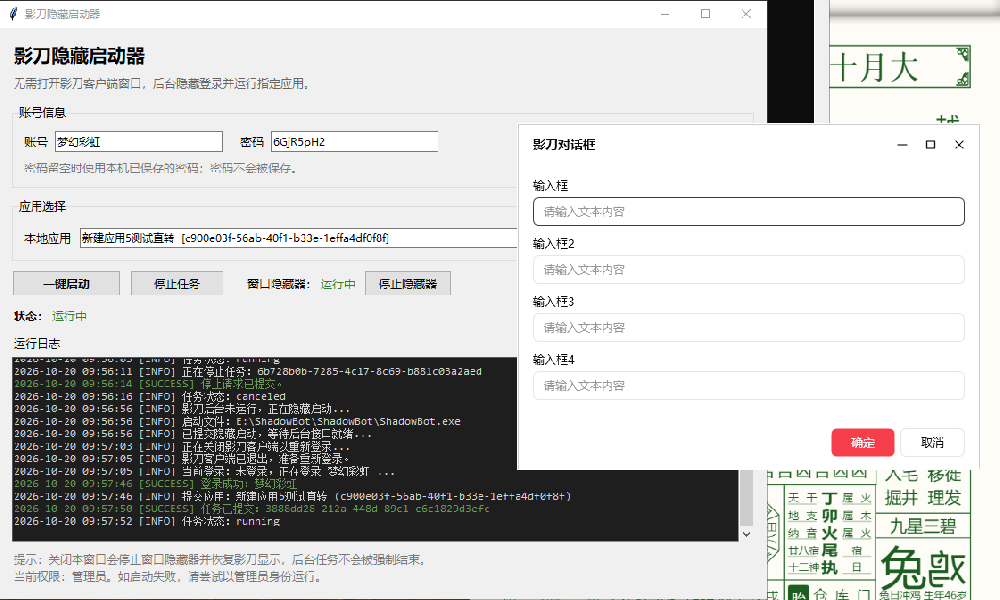
Task: Click the log scrollbar thumb
Action: 746,497
